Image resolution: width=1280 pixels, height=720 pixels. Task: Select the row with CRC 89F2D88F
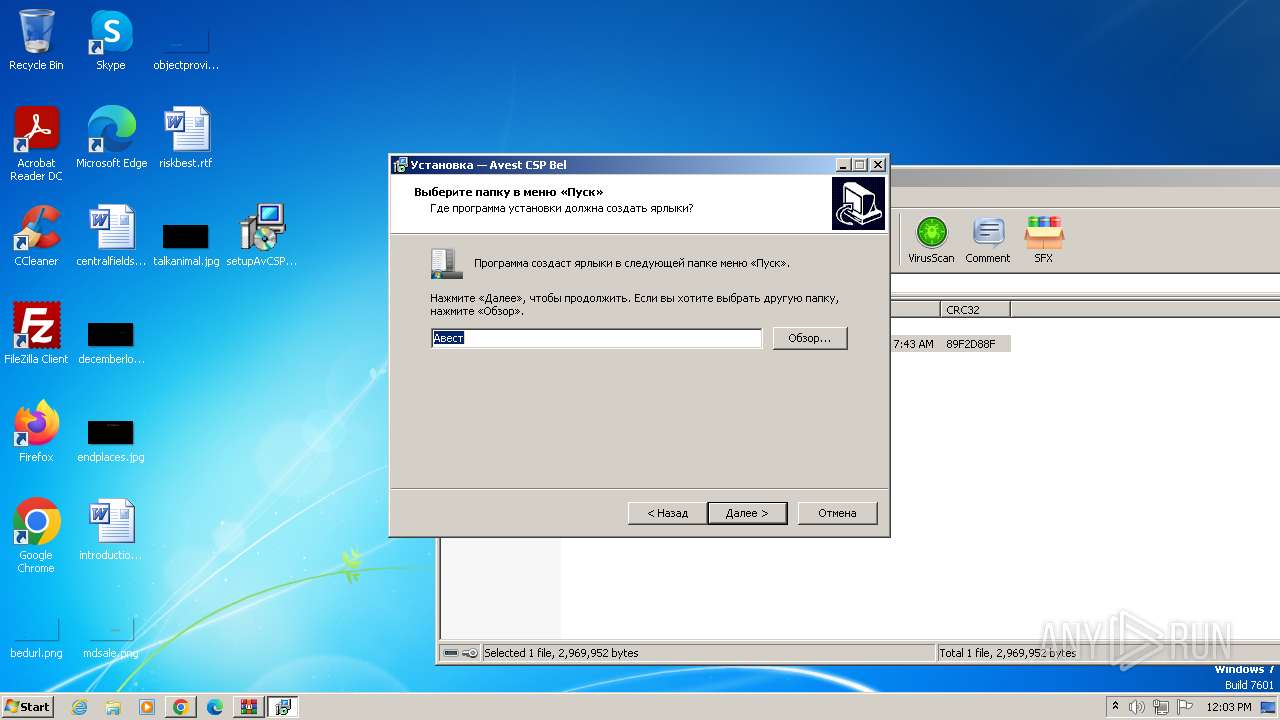(x=950, y=344)
